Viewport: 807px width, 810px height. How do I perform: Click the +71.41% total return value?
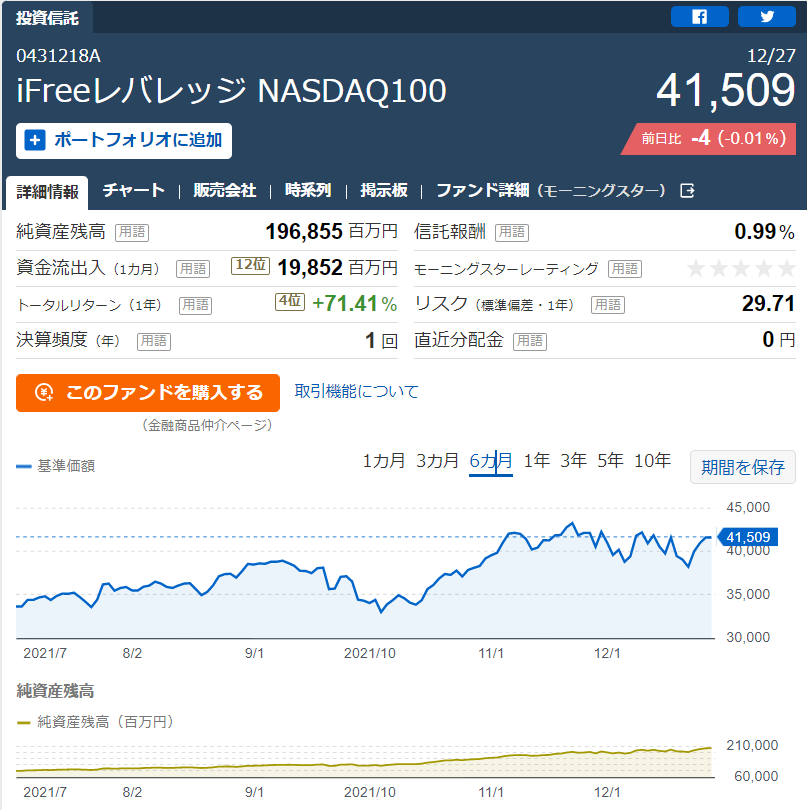[x=354, y=304]
